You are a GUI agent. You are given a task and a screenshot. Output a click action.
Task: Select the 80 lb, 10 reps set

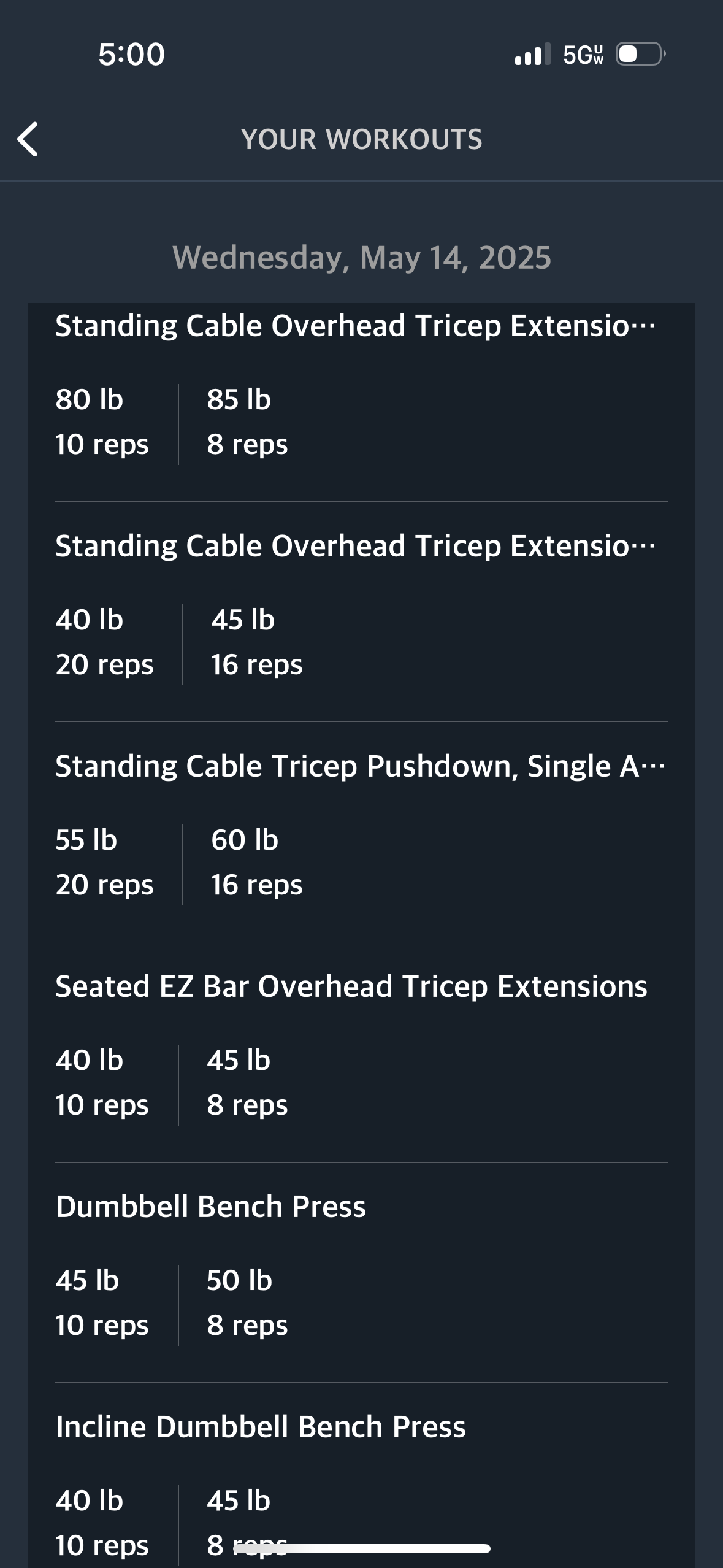click(102, 422)
